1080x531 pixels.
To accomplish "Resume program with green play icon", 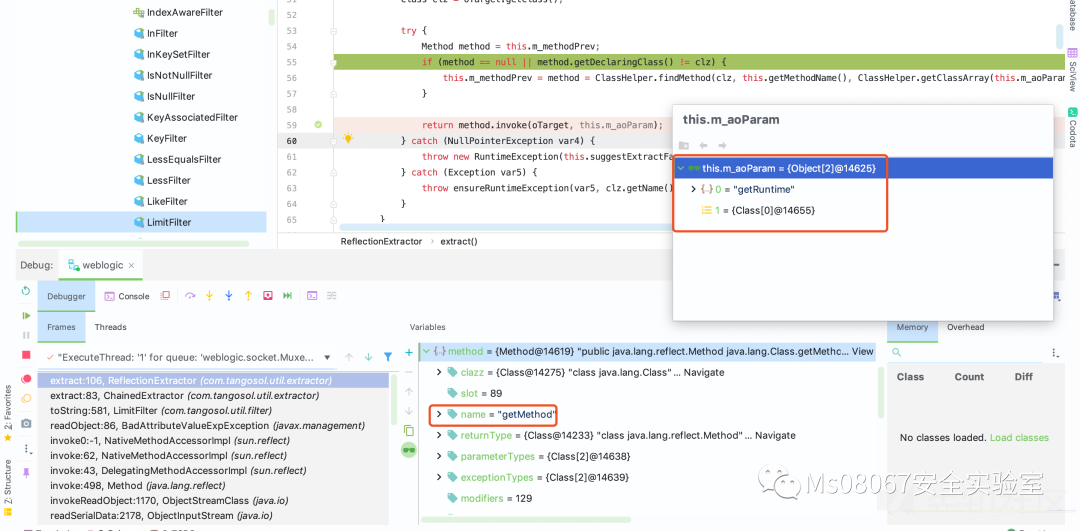I will (26, 315).
